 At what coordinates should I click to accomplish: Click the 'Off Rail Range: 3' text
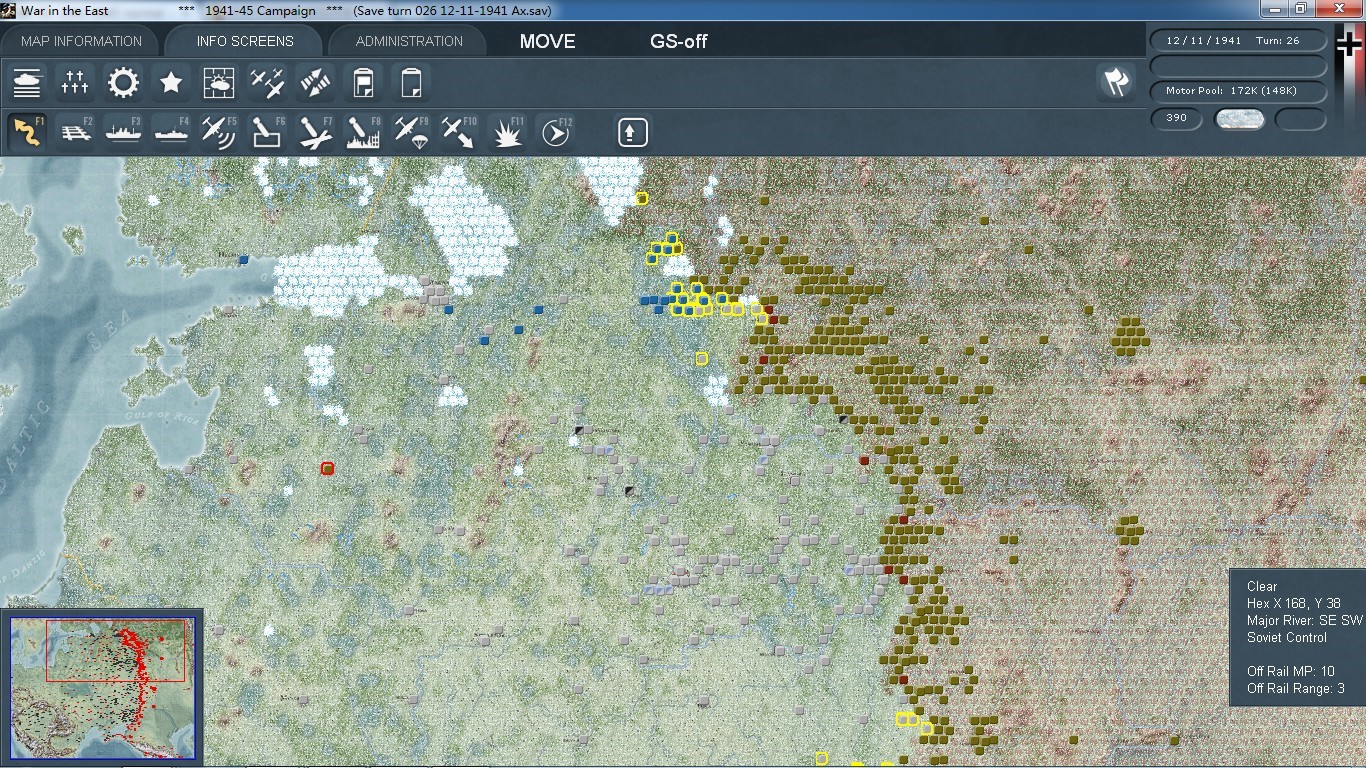pos(1295,688)
